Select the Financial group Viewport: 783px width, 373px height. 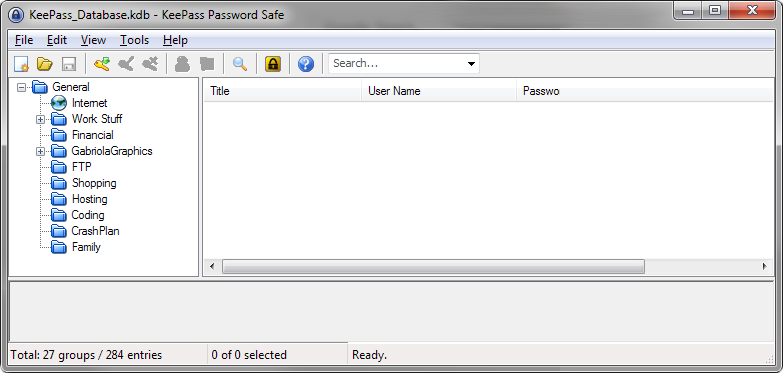point(92,135)
